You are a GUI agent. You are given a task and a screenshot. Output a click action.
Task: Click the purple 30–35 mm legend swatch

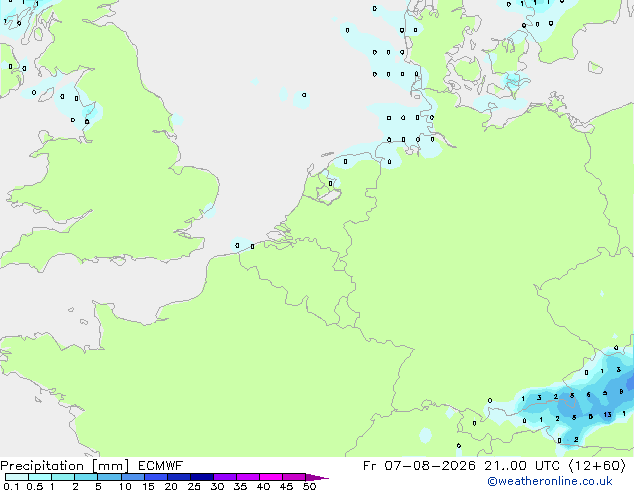tap(225, 477)
